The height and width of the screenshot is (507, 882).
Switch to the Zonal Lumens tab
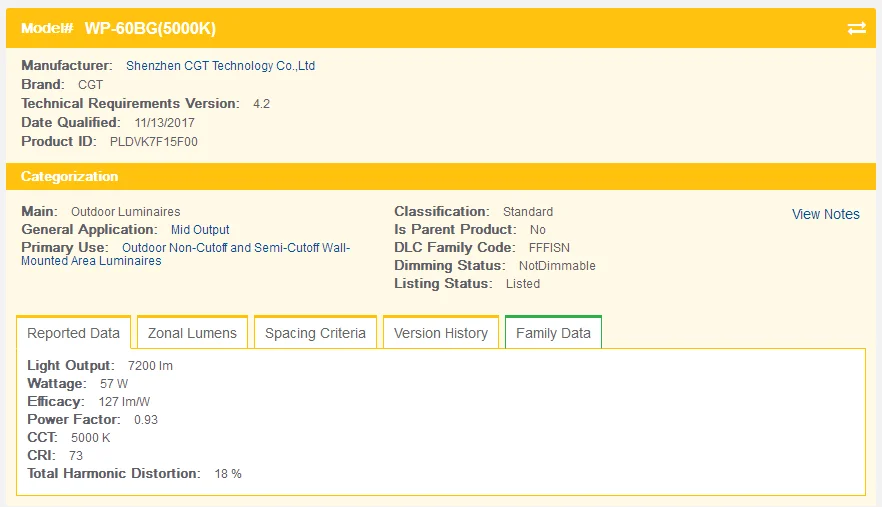pyautogui.click(x=192, y=333)
